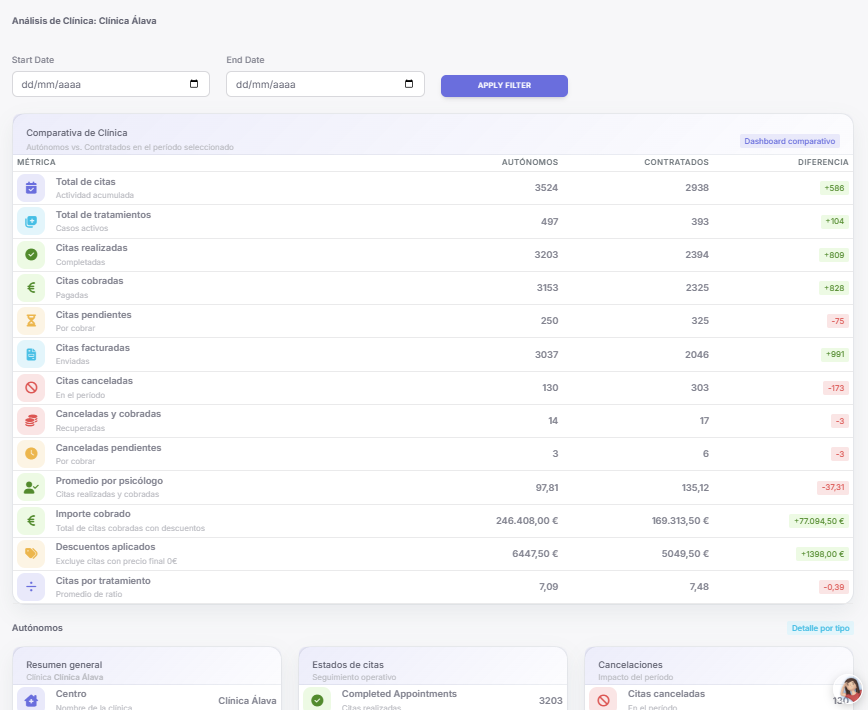Click the Dashboard comparativo badge
The height and width of the screenshot is (710, 868).
pos(789,141)
